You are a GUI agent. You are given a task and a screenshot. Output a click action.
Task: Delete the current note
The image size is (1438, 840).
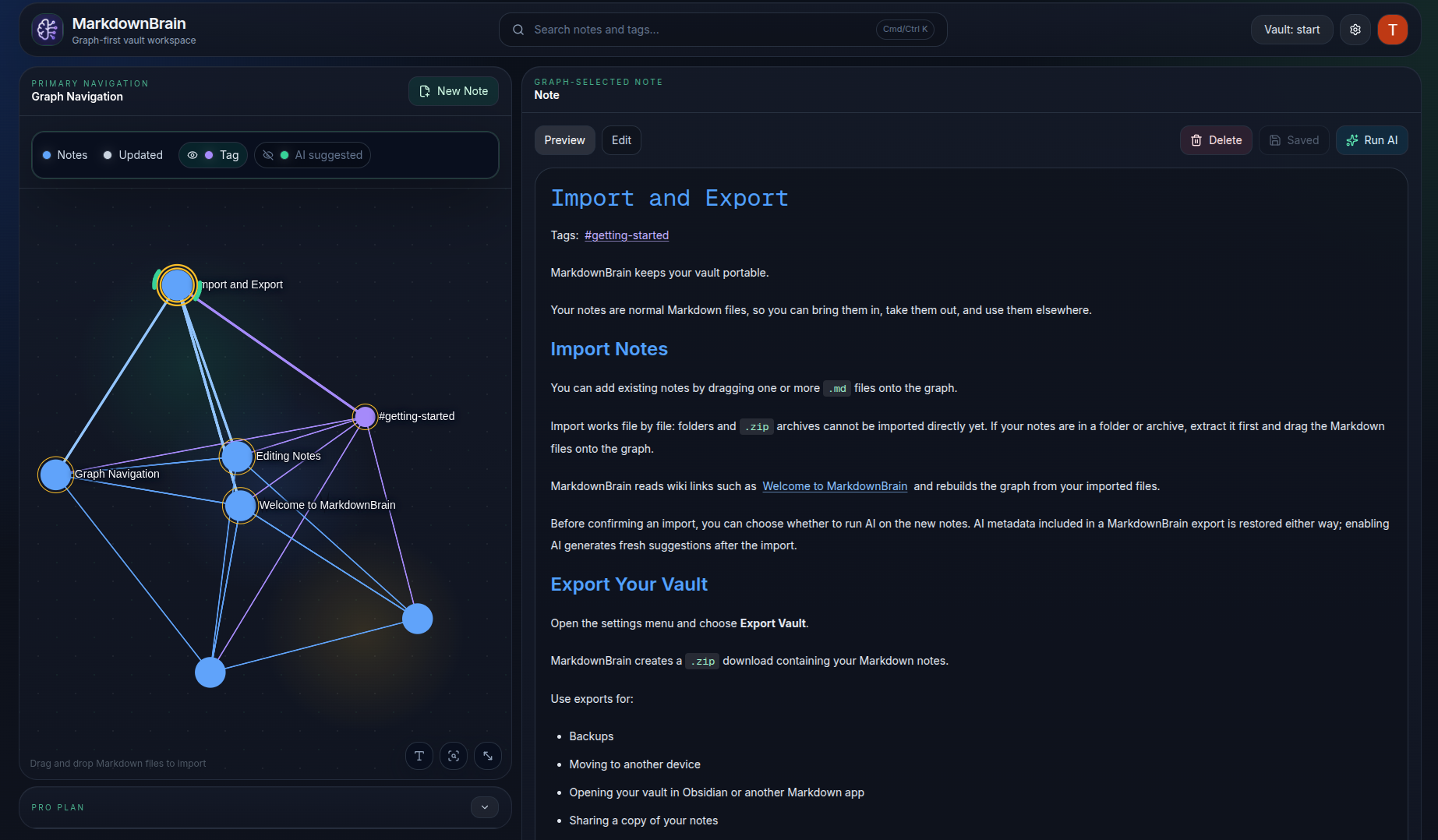(x=1216, y=140)
